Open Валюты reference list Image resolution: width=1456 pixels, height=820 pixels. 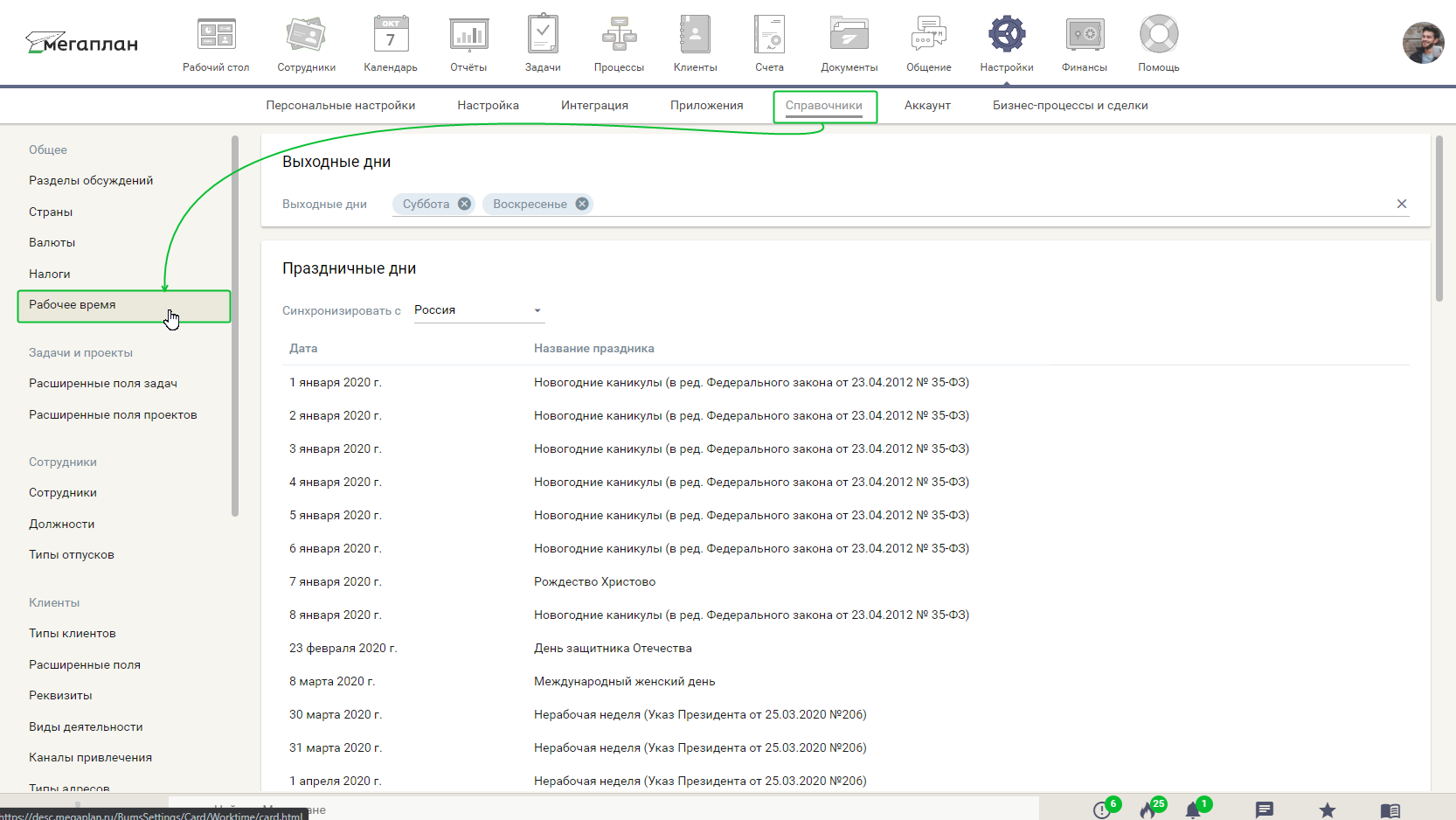click(x=52, y=243)
